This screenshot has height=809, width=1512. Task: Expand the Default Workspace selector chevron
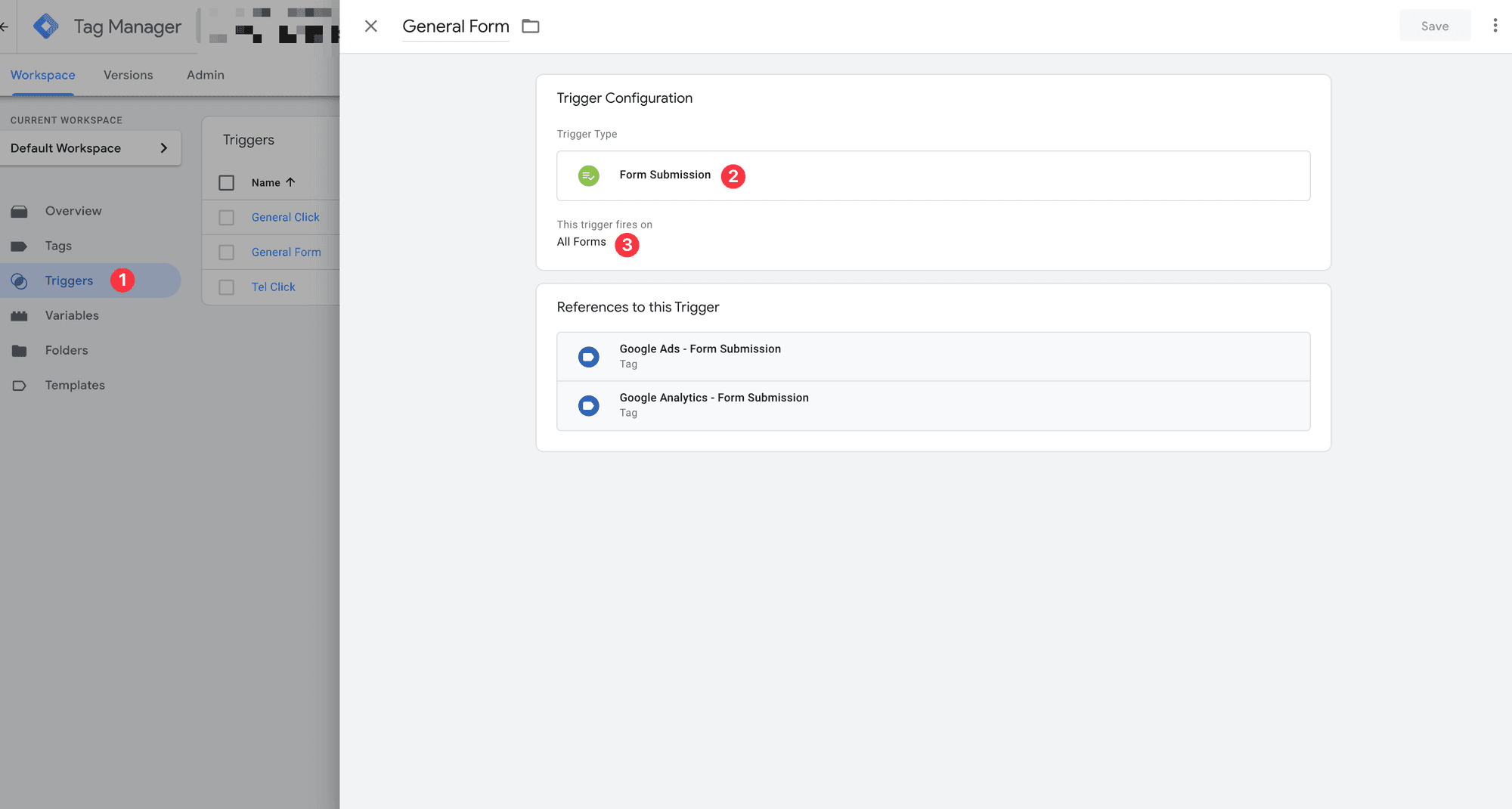click(164, 148)
